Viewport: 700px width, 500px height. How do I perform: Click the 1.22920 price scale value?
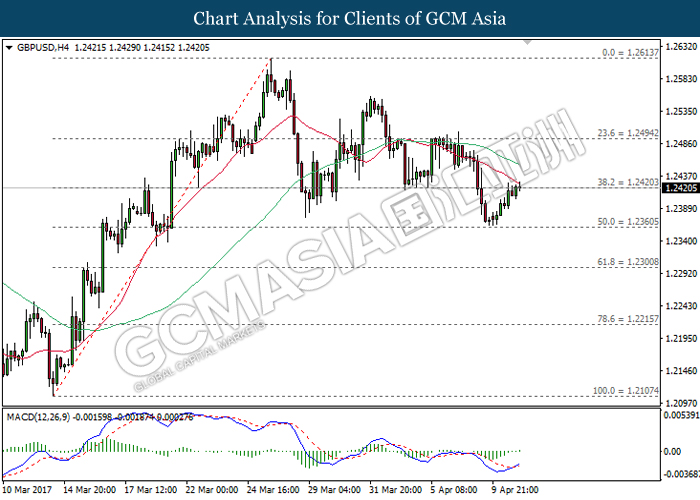pyautogui.click(x=681, y=274)
